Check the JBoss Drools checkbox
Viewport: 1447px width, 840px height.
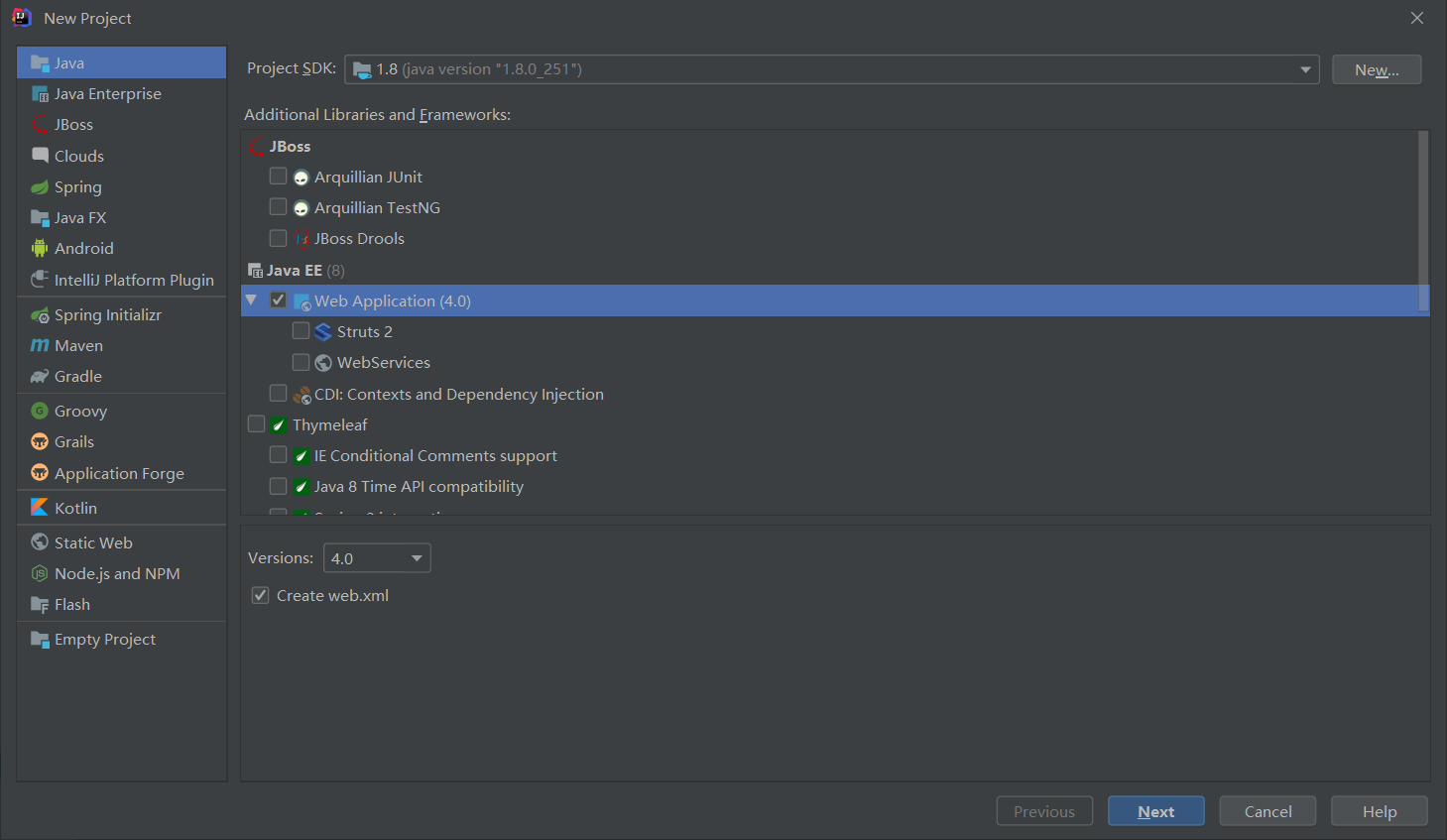(x=278, y=238)
